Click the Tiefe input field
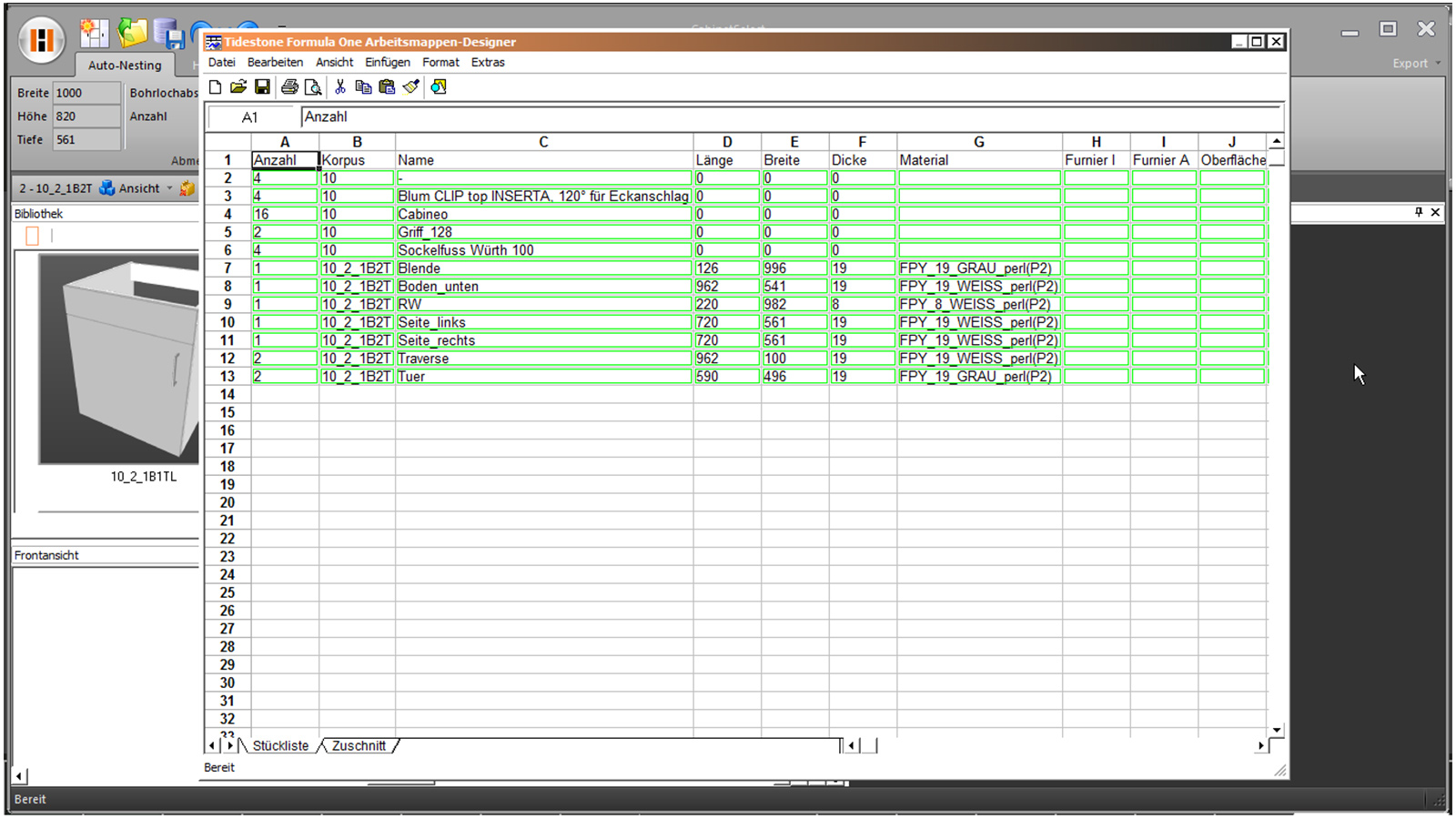The image size is (1456, 819). point(86,140)
